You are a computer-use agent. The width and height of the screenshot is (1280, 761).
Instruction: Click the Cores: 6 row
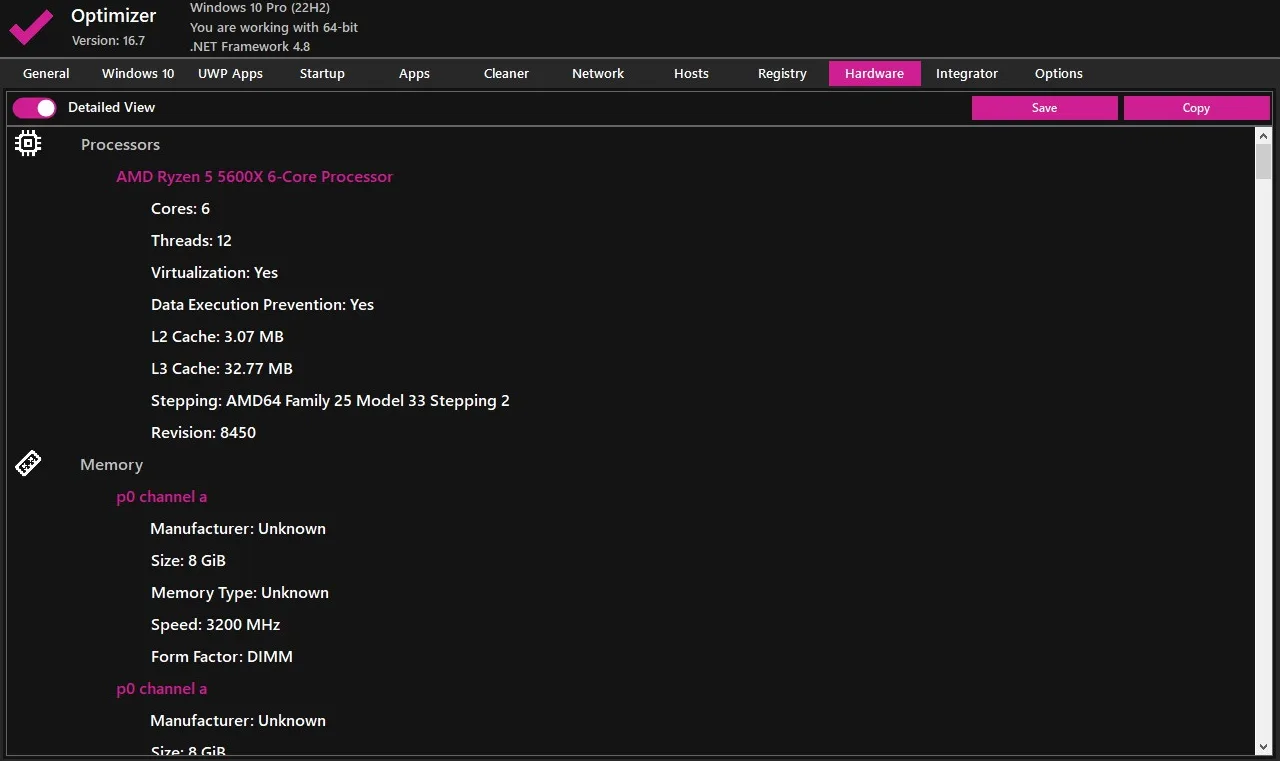[x=180, y=209]
